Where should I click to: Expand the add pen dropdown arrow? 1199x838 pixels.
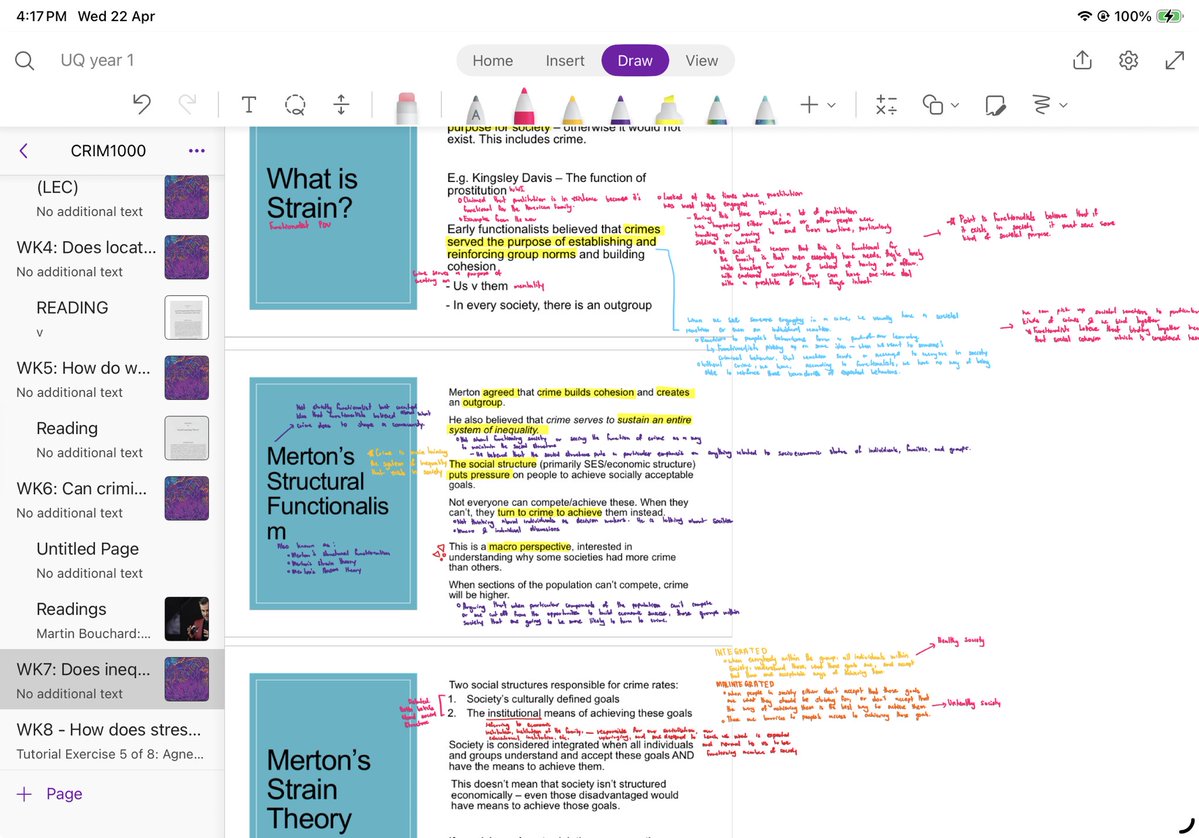click(831, 106)
